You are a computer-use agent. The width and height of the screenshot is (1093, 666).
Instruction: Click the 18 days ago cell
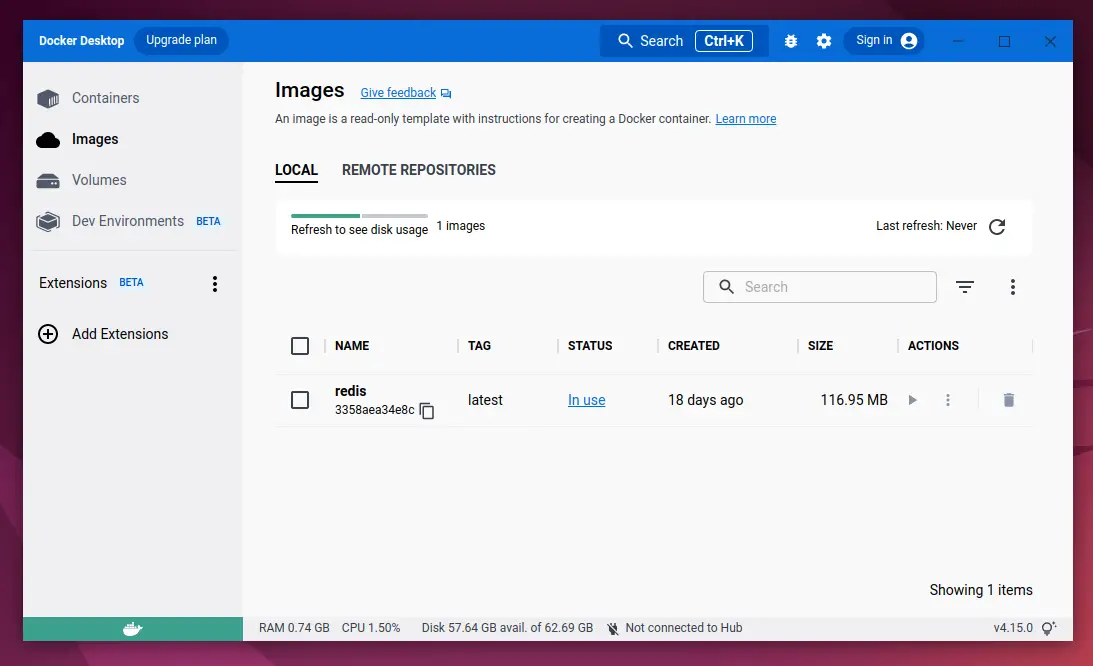tap(705, 400)
